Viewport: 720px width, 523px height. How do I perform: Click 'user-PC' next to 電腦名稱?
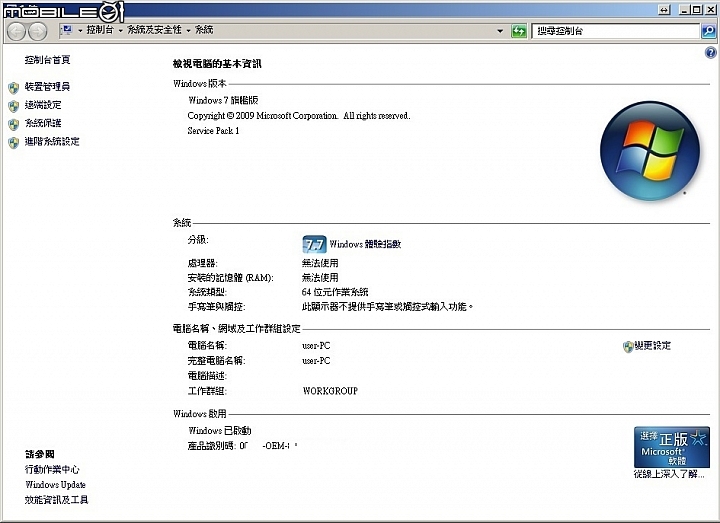316,346
